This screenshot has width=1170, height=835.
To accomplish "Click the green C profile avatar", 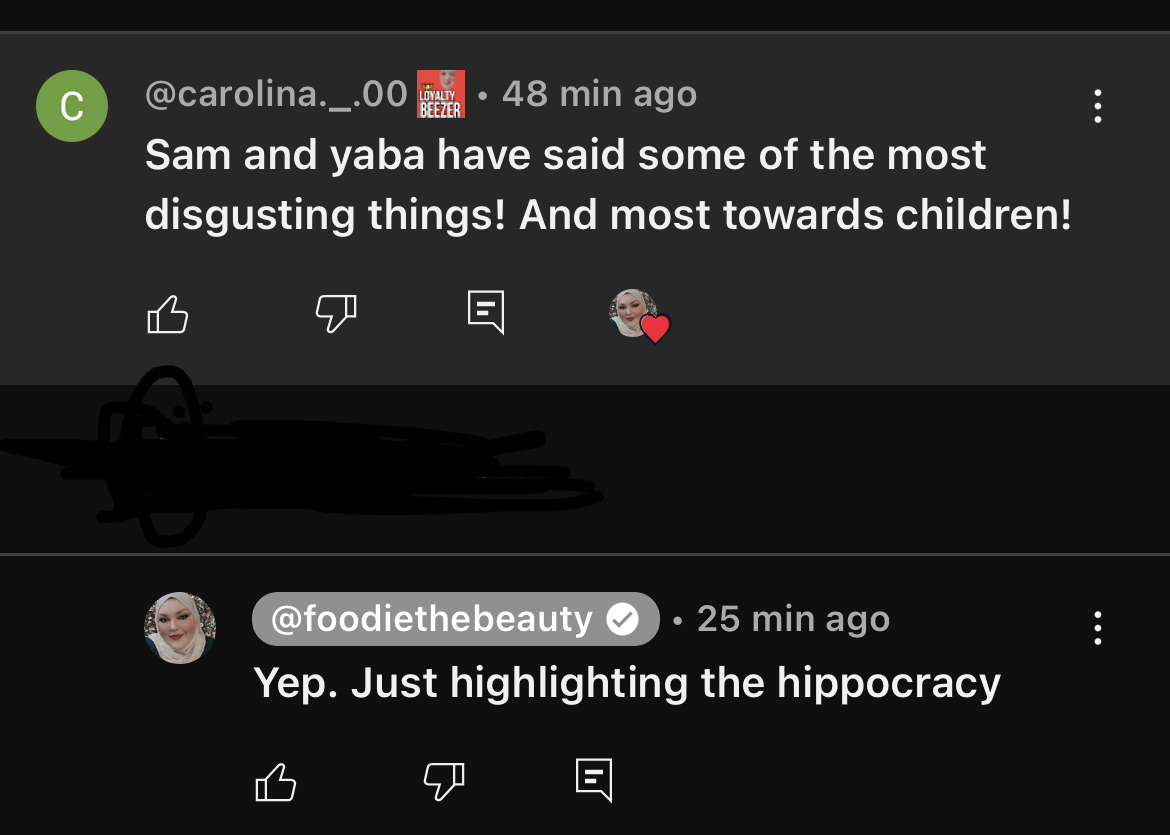I will [x=72, y=106].
